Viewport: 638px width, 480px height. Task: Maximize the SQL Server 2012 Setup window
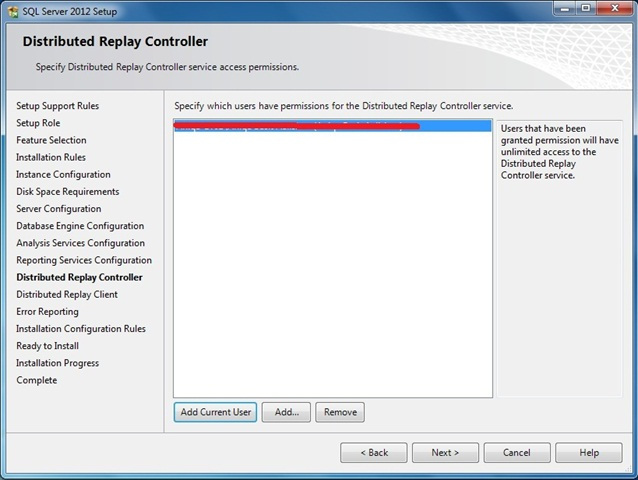(x=586, y=9)
